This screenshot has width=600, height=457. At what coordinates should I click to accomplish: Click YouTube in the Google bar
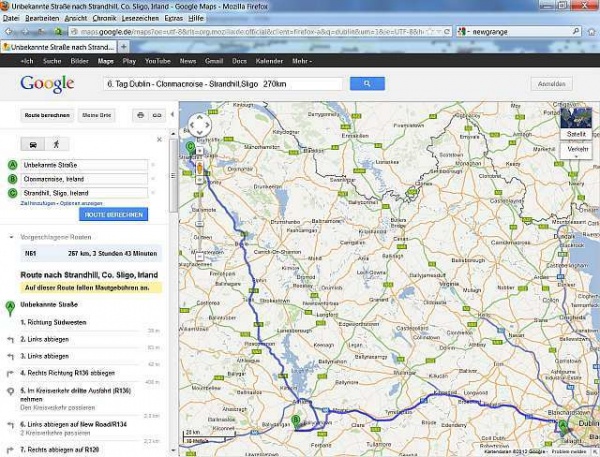[158, 61]
